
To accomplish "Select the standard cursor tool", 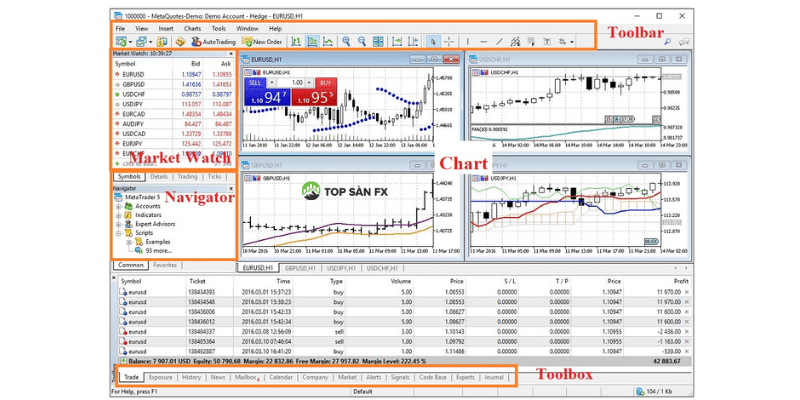I will 433,41.
